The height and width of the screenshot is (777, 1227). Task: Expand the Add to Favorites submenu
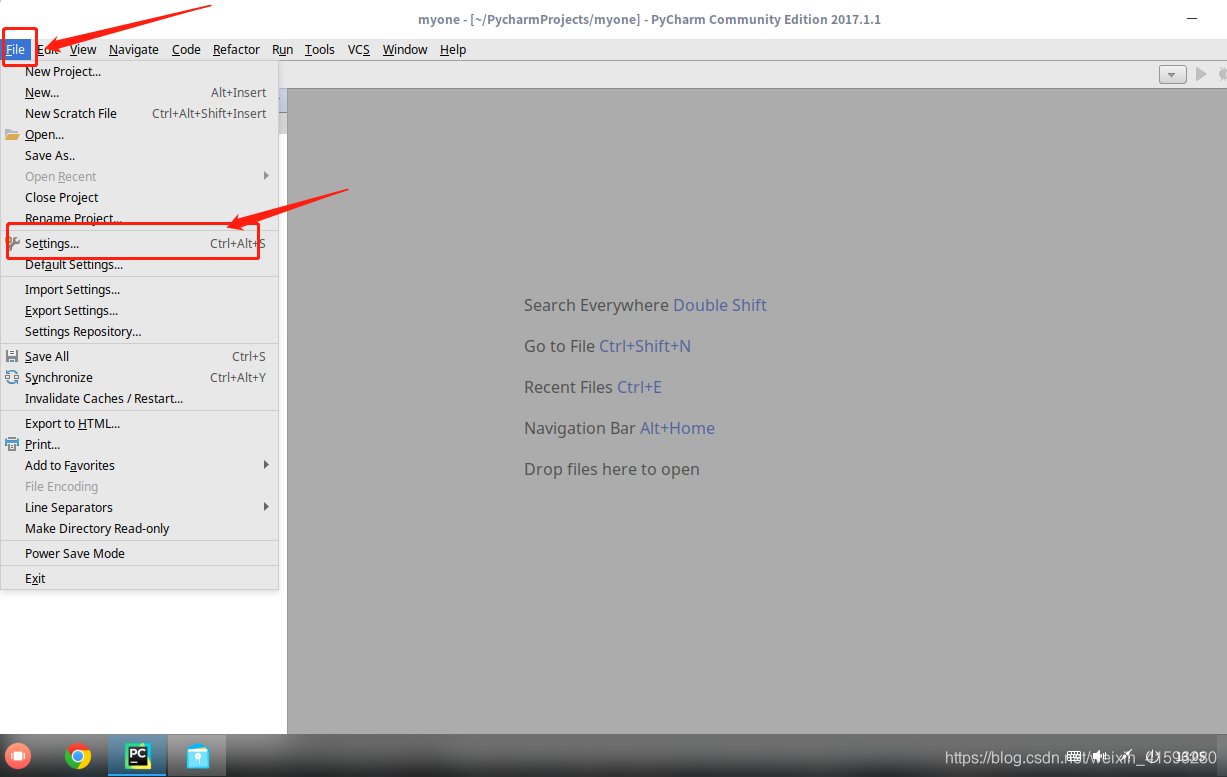point(139,465)
